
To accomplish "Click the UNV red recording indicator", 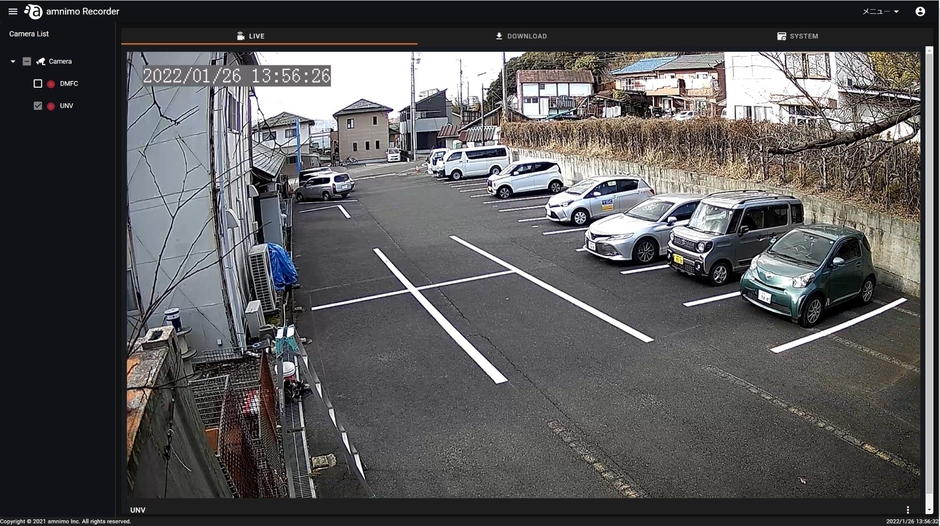I will tap(51, 106).
